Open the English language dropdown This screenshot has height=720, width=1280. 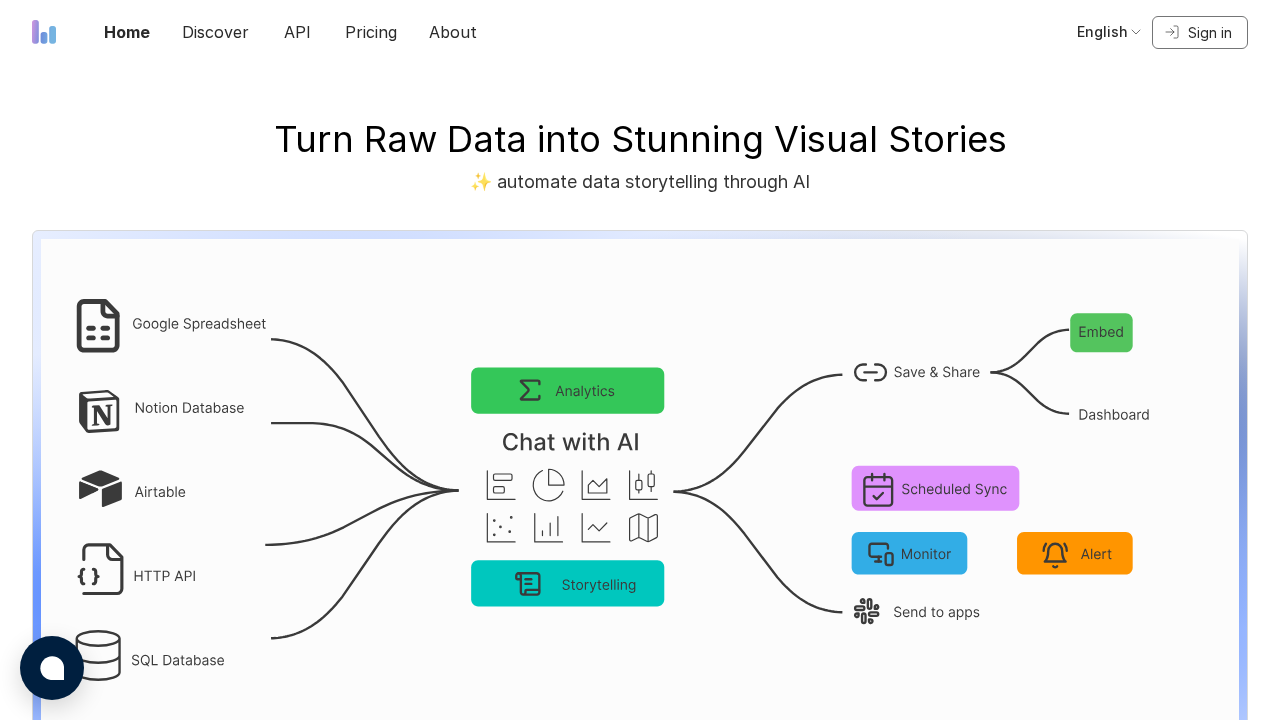click(x=1108, y=32)
